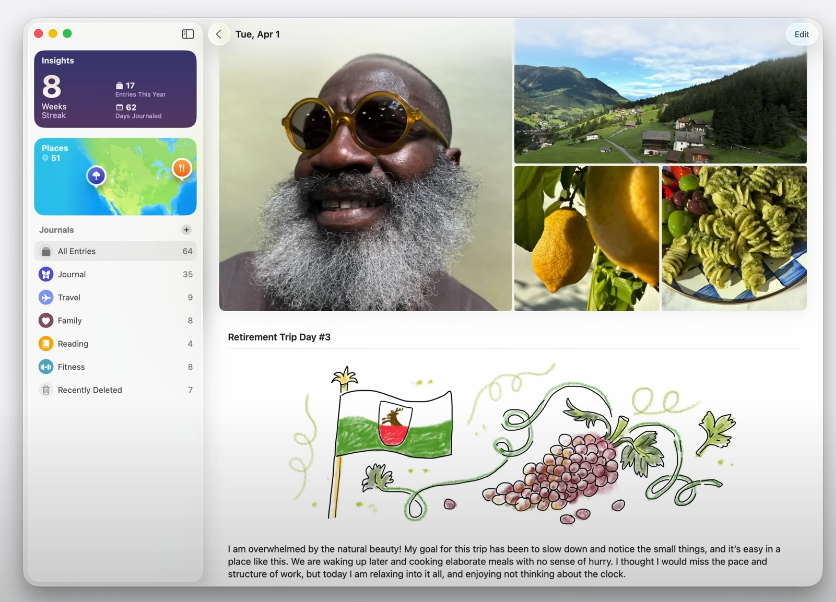The image size is (836, 602).
Task: Click the Journal butterfly icon
Action: tap(46, 274)
